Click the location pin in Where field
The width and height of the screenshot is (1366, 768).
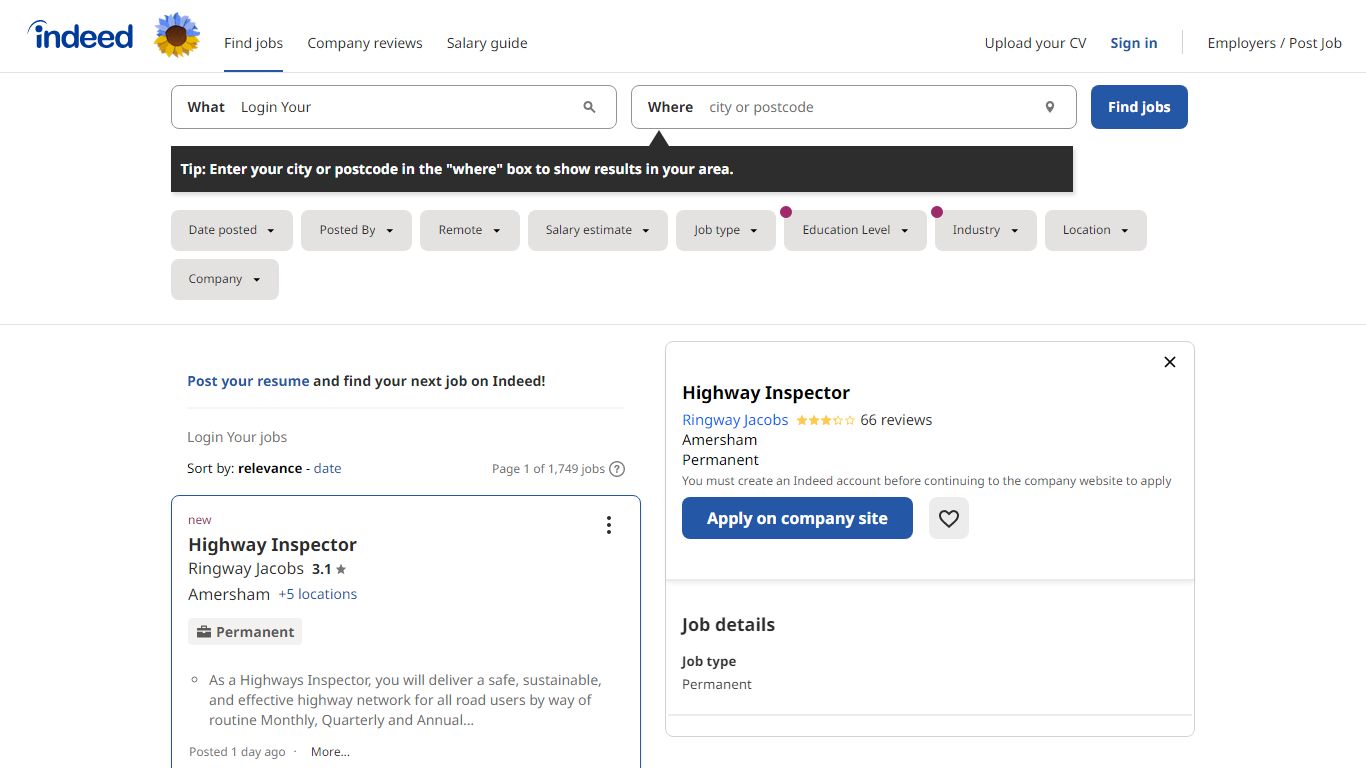tap(1049, 106)
